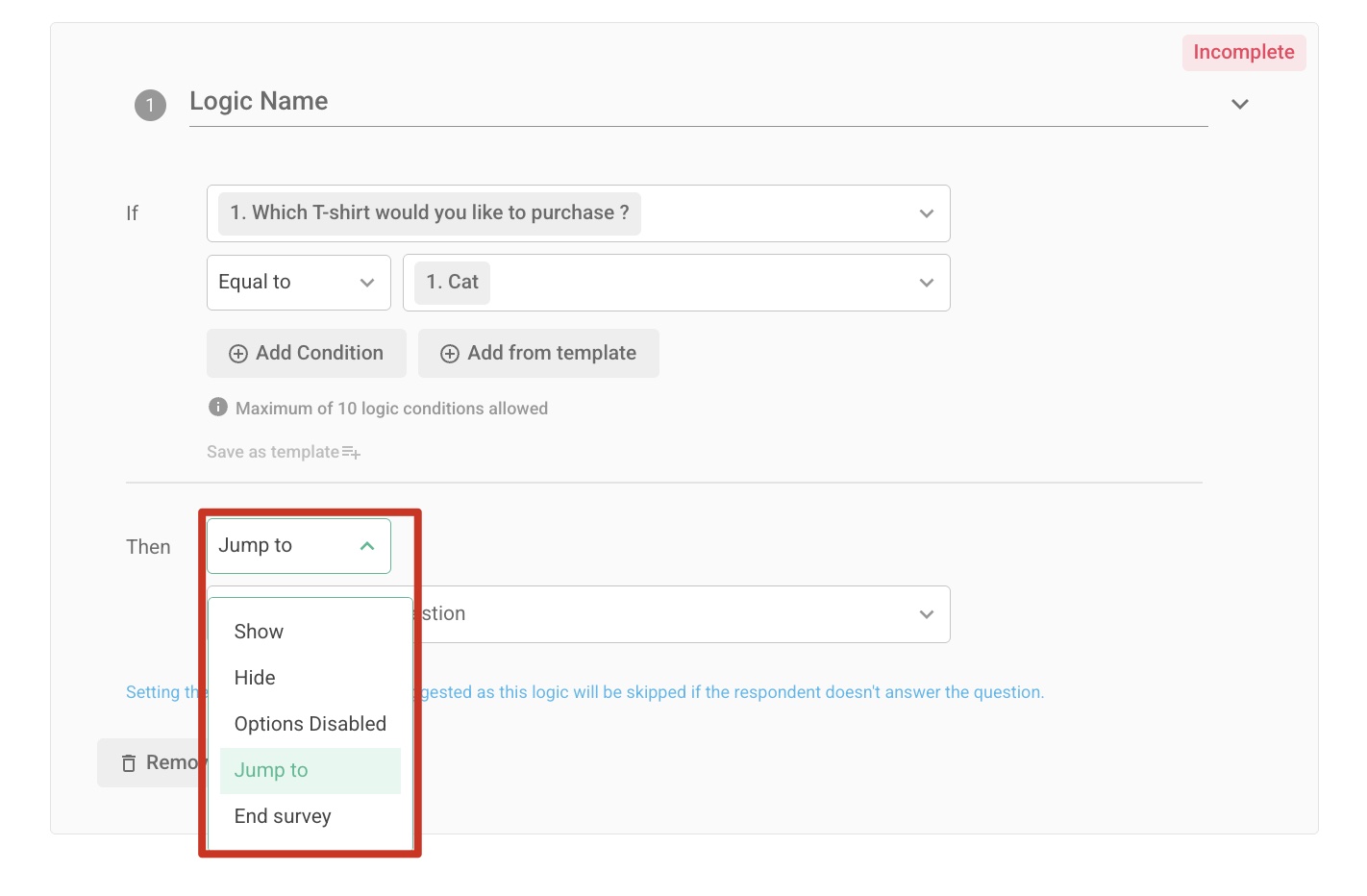Click the numbered circle badge next to Logic Name
This screenshot has height=896, width=1367.
tap(150, 105)
